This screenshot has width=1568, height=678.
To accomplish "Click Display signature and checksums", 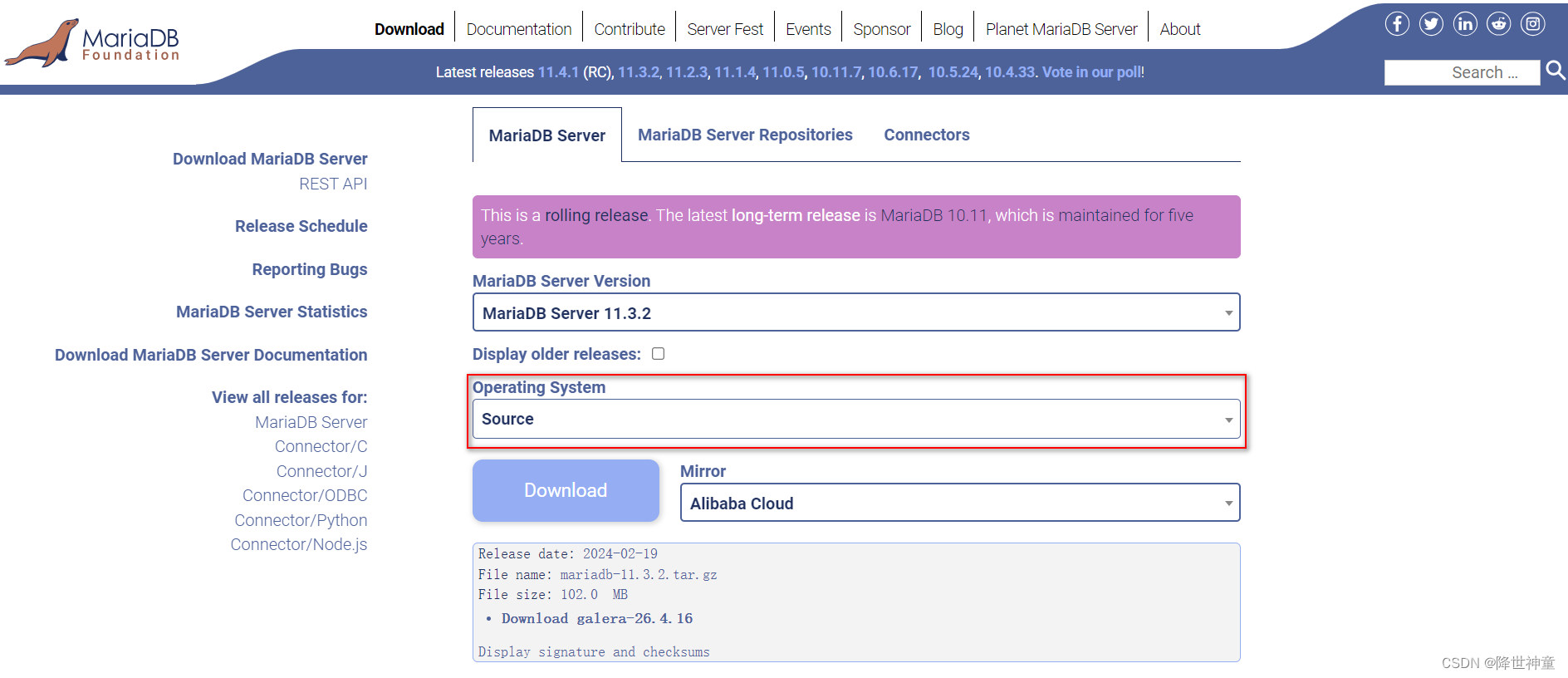I will pos(594,652).
